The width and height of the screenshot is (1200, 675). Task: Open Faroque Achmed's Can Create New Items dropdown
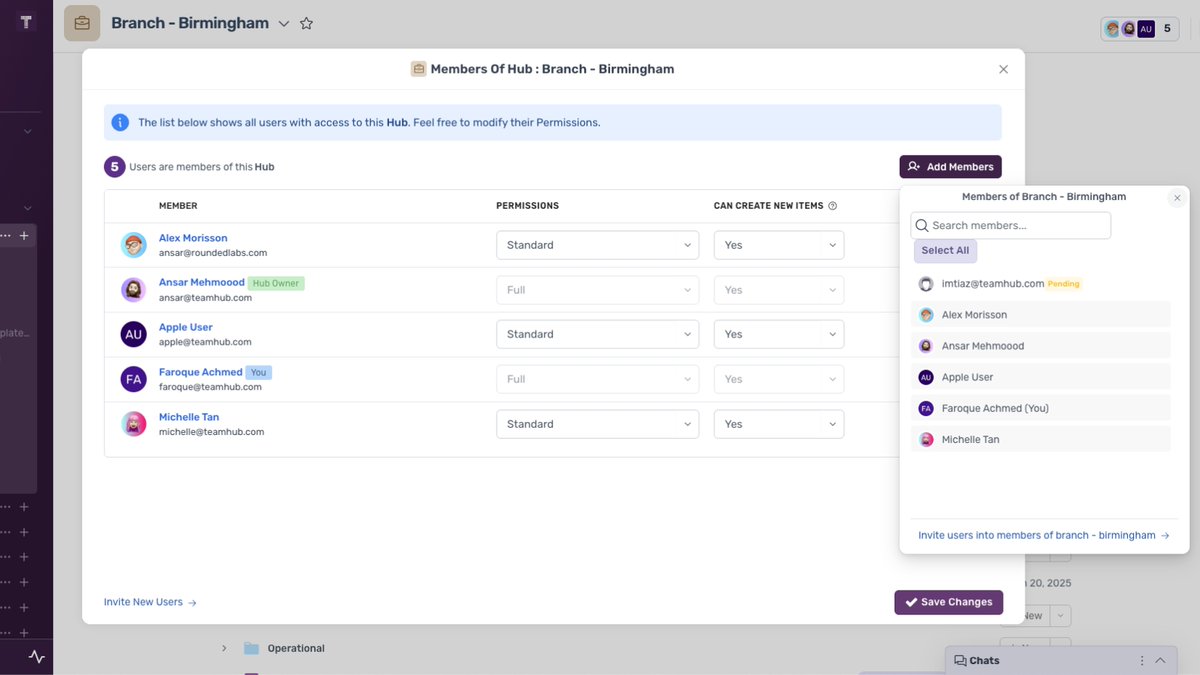coord(779,379)
